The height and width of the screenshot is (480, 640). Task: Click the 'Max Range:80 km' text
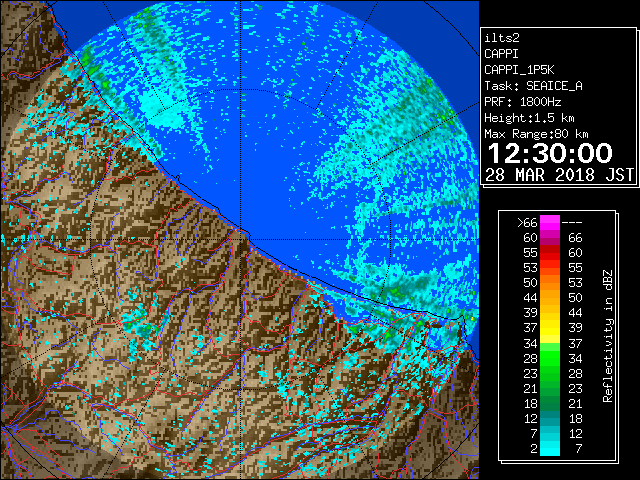click(536, 134)
